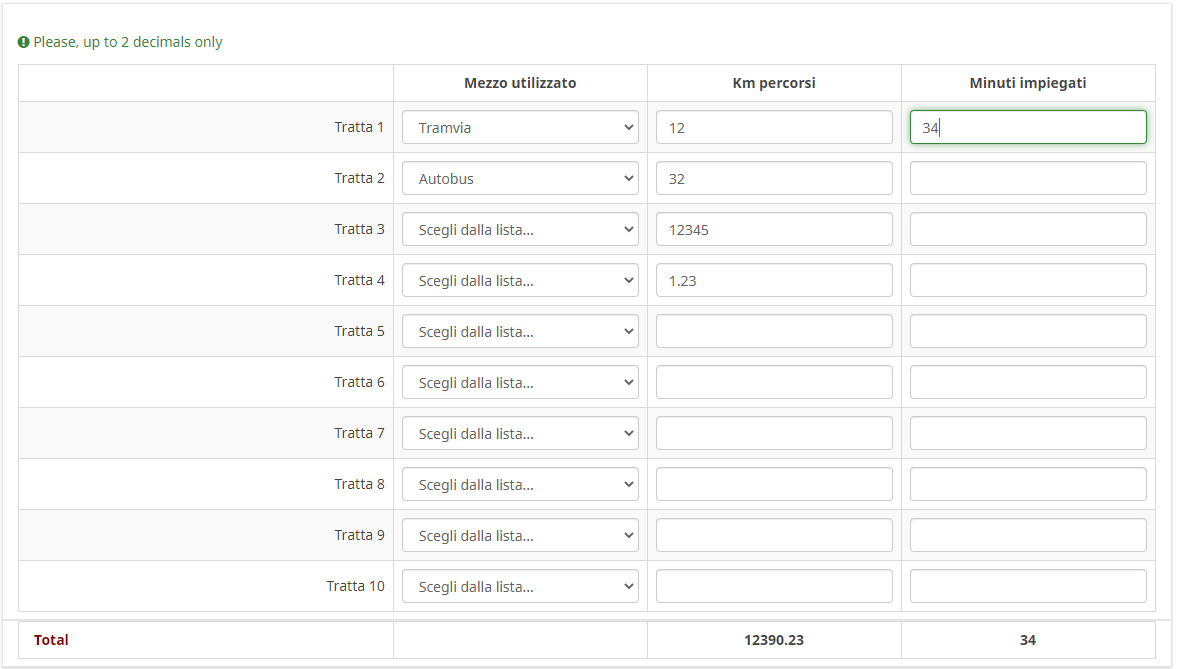Click the Tratta 2 Minuti impiegati field
The height and width of the screenshot is (669, 1178).
click(1028, 178)
